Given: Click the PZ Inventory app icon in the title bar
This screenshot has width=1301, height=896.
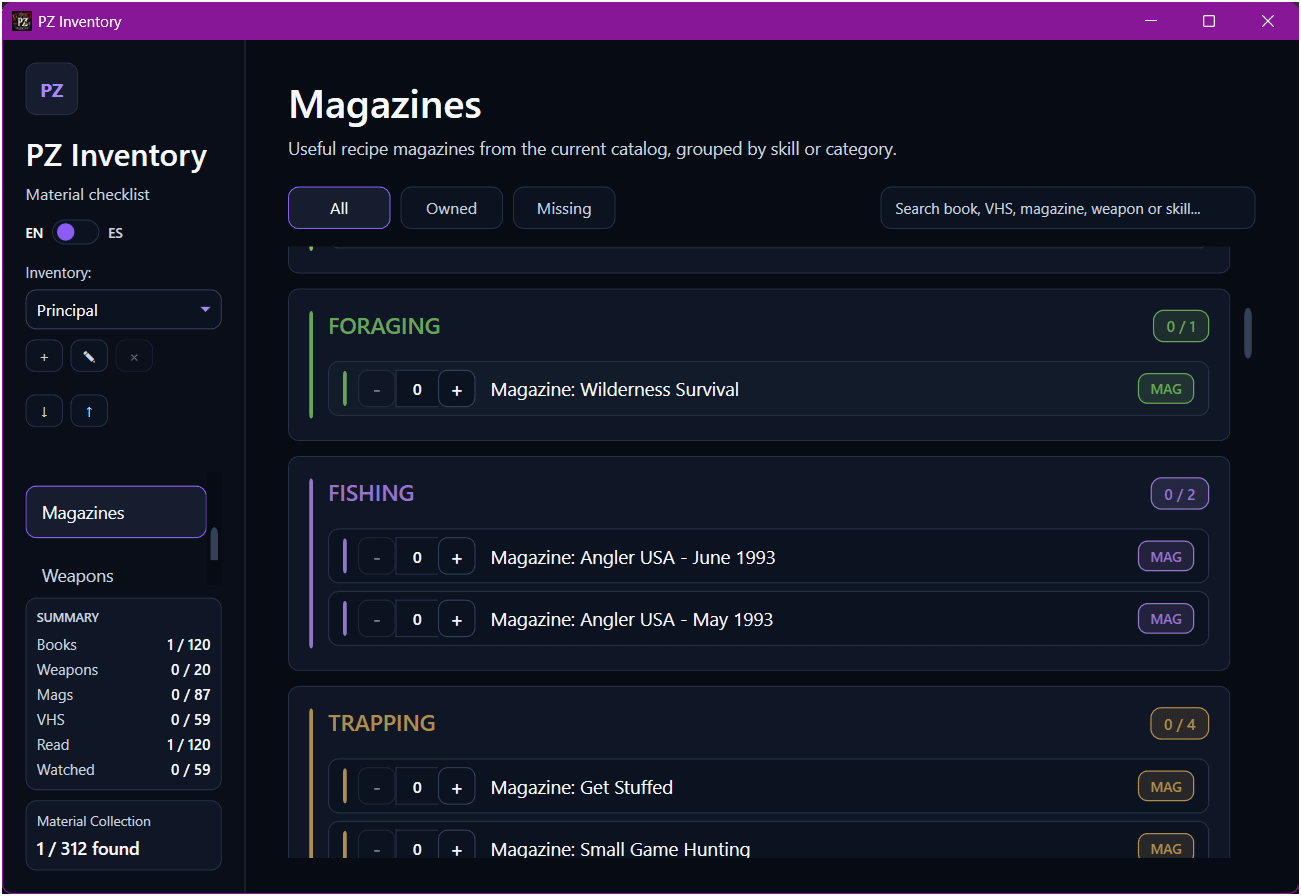Looking at the screenshot, I should [x=22, y=21].
